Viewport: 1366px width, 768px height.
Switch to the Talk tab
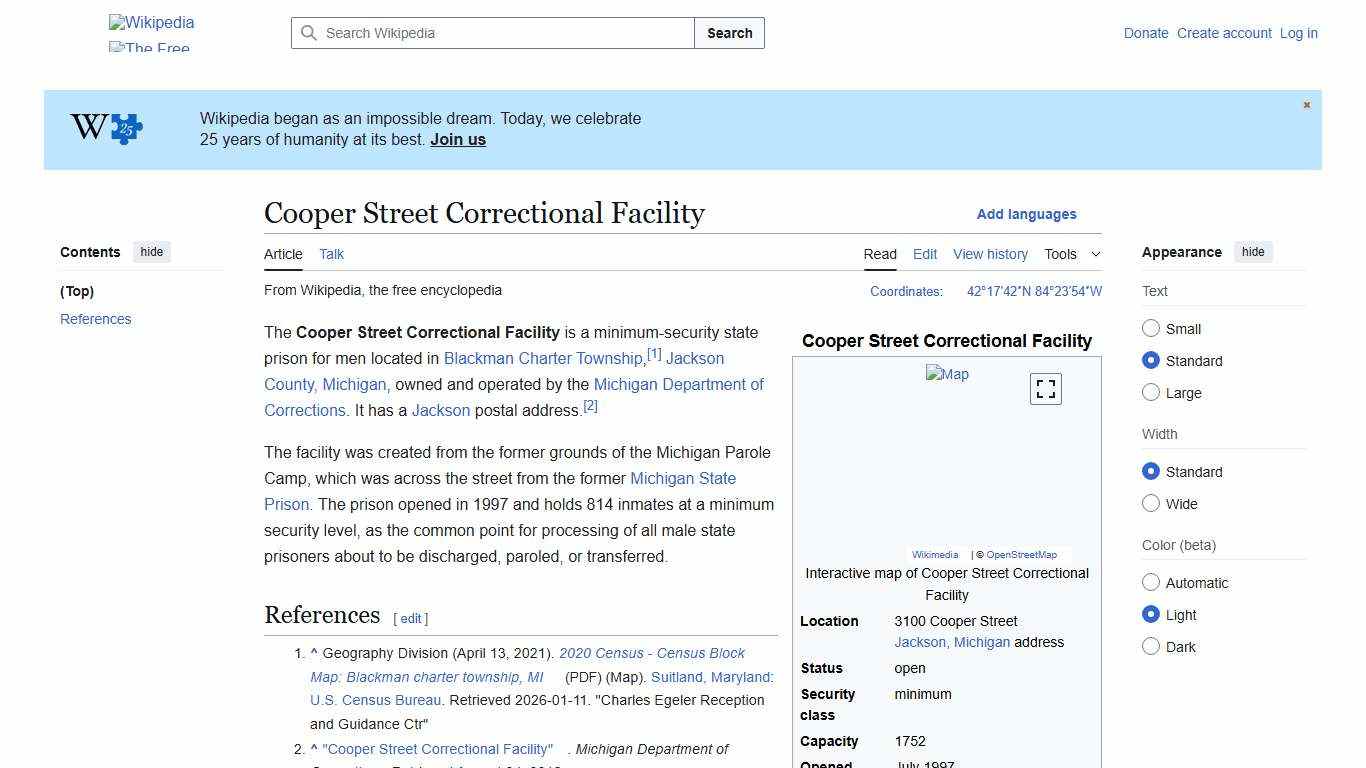click(x=331, y=254)
